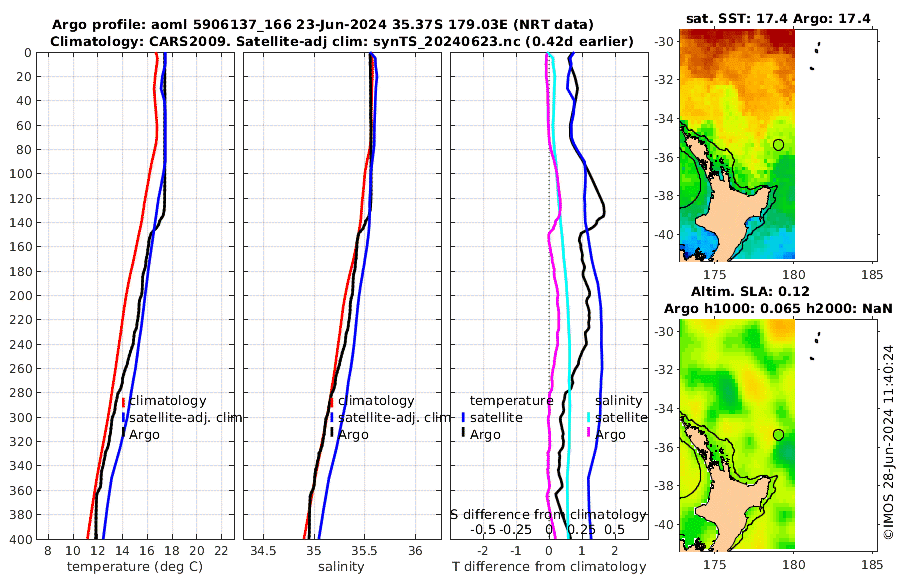The width and height of the screenshot is (900, 580).
Task: Click the 'S difference from climatology' label
Action: [548, 515]
